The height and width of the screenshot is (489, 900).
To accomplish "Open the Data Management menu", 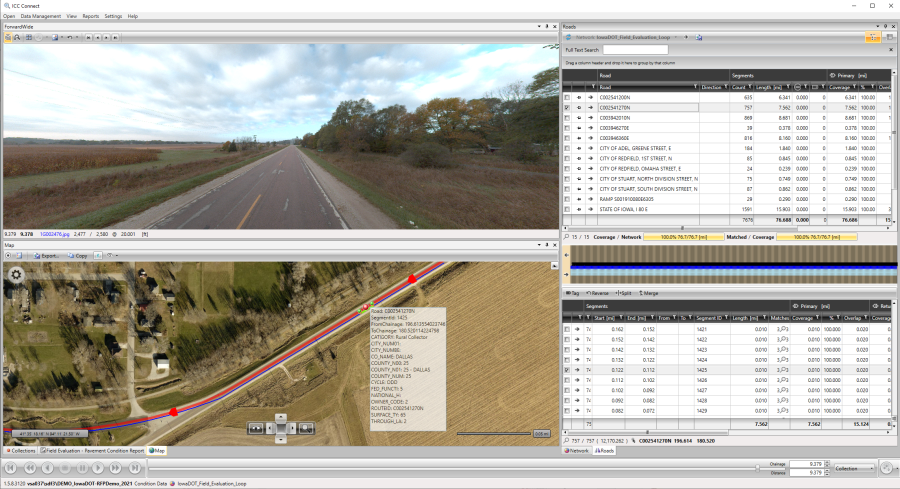I will pyautogui.click(x=40, y=16).
